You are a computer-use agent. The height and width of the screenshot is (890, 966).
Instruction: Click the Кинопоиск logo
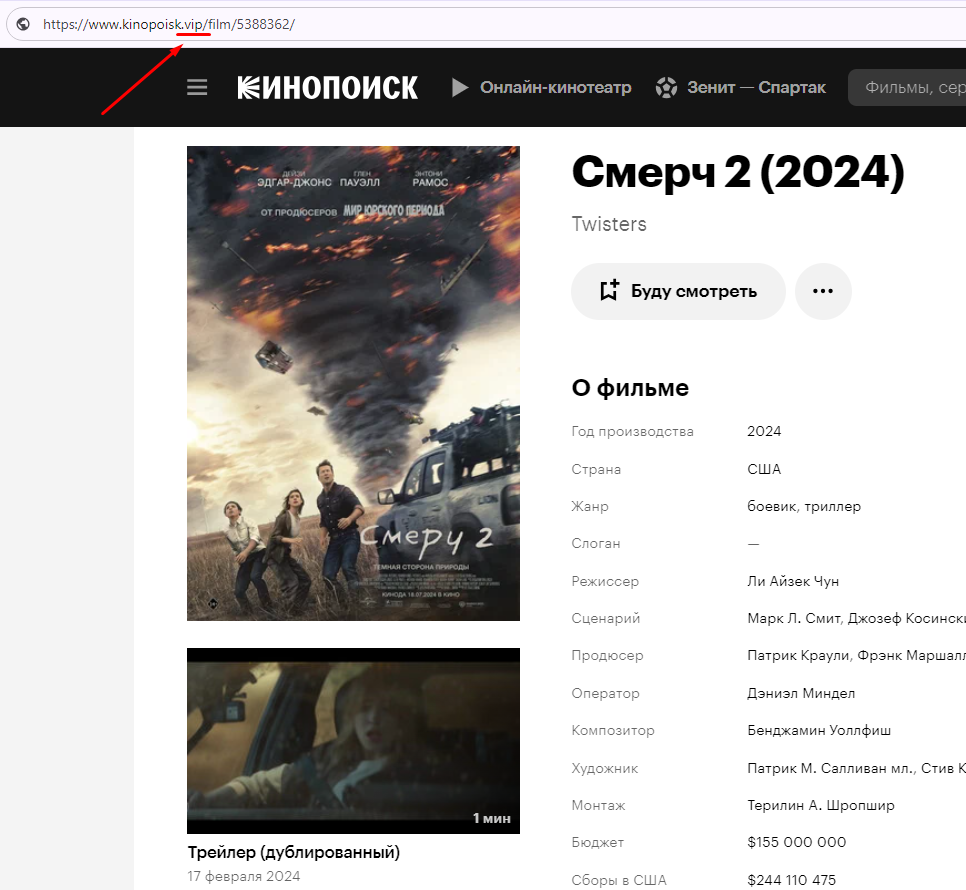click(328, 87)
